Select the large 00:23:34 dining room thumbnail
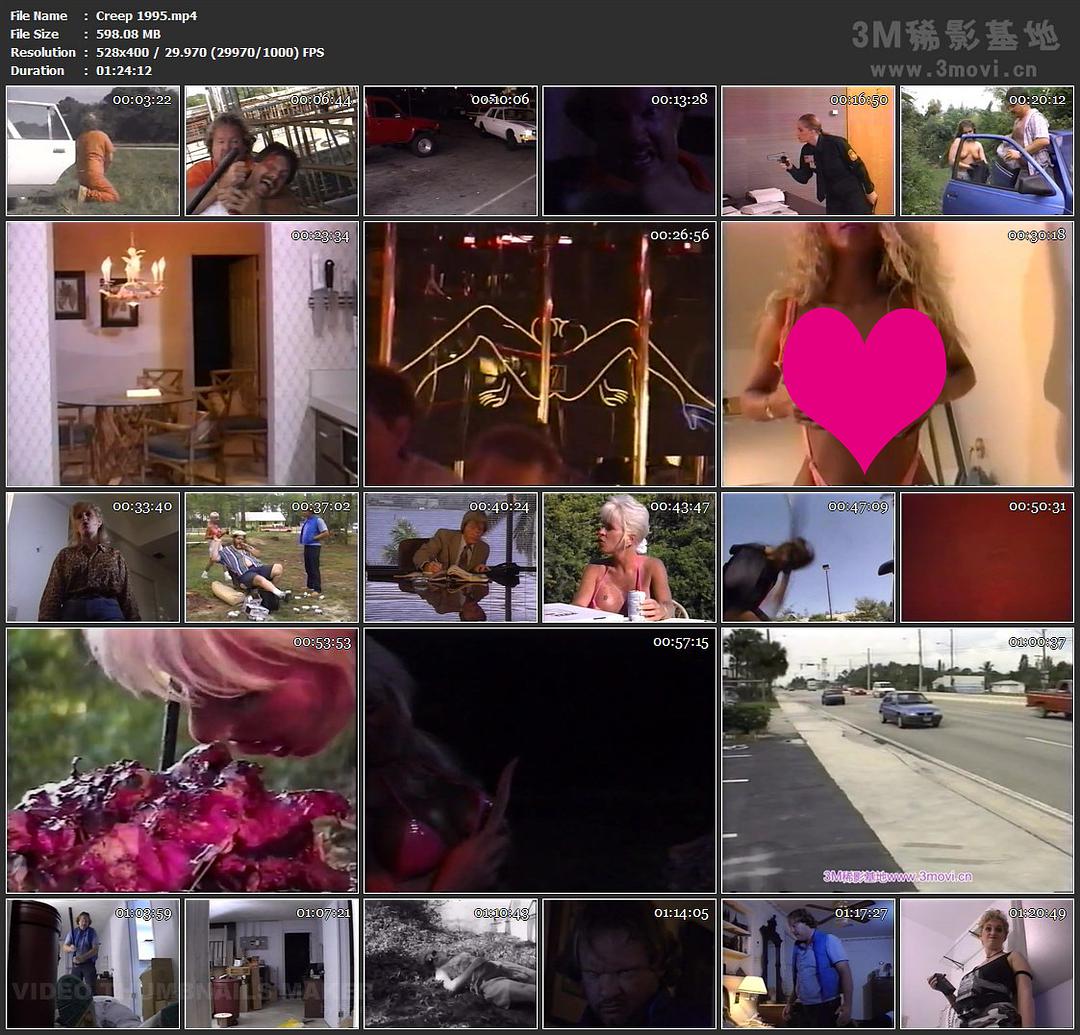The width and height of the screenshot is (1080, 1035). pos(181,354)
